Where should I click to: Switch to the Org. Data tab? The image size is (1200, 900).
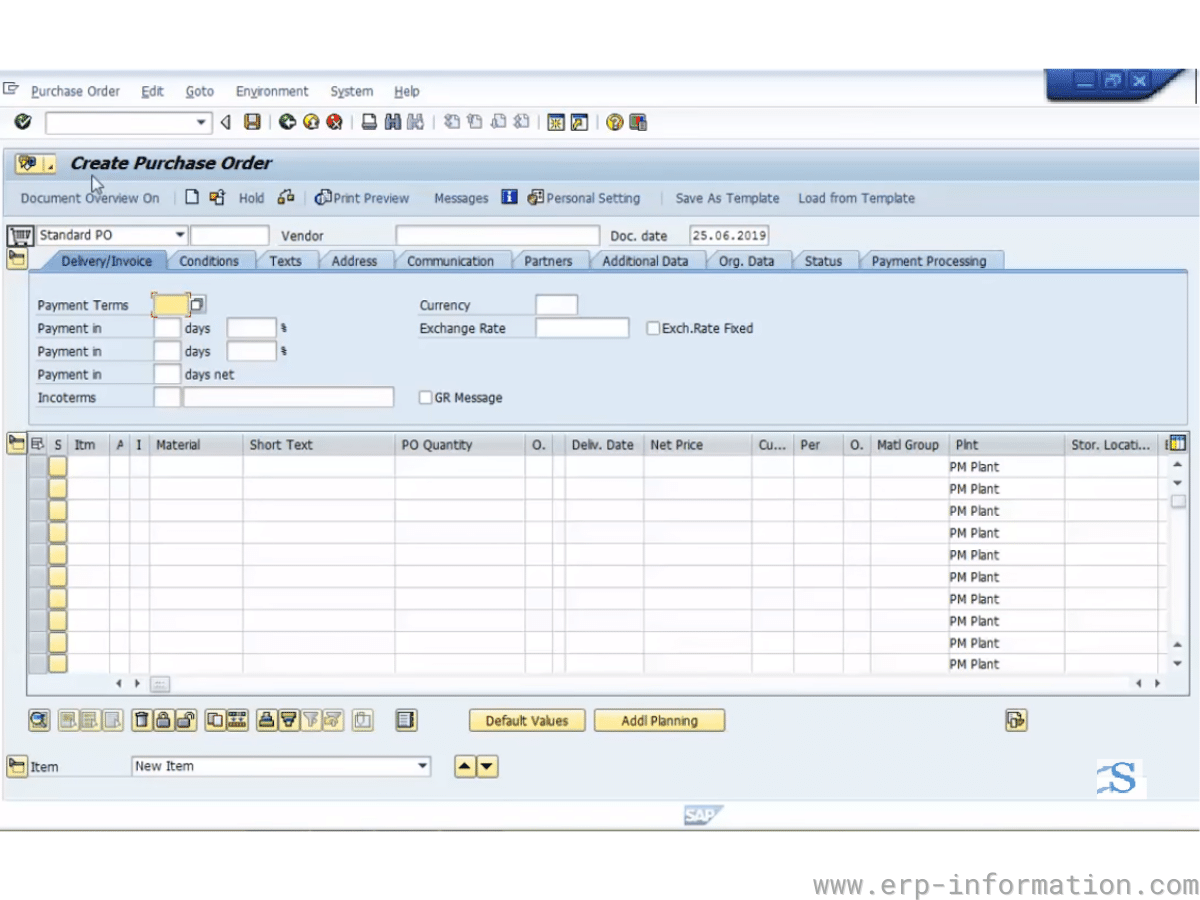pyautogui.click(x=747, y=261)
